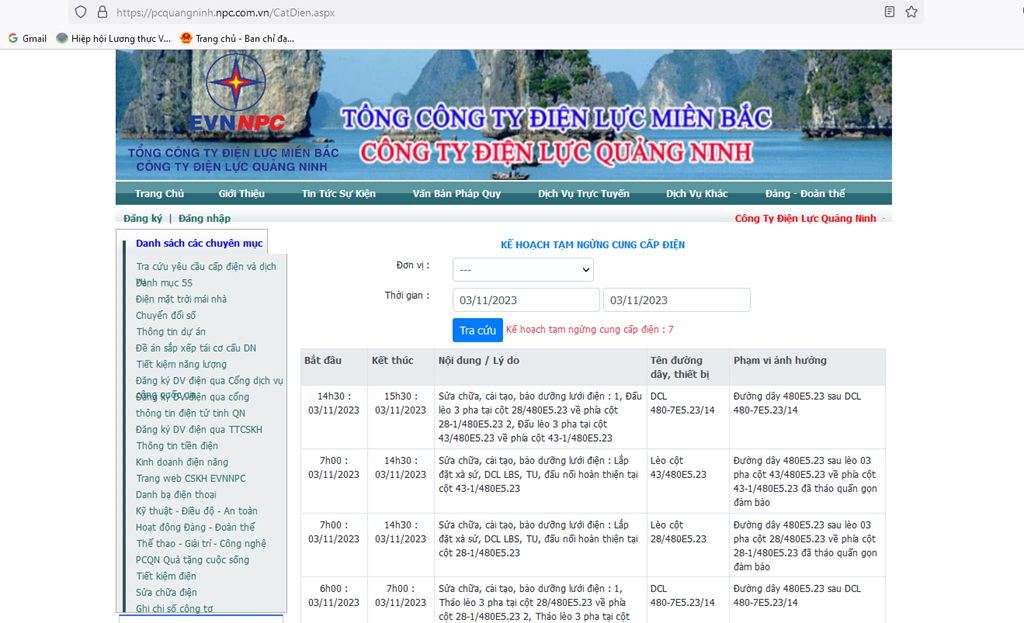Screen dimensions: 1024x623
Task: Open Trang chủ - Ban chỉ đạo bookmark
Action: coord(237,39)
